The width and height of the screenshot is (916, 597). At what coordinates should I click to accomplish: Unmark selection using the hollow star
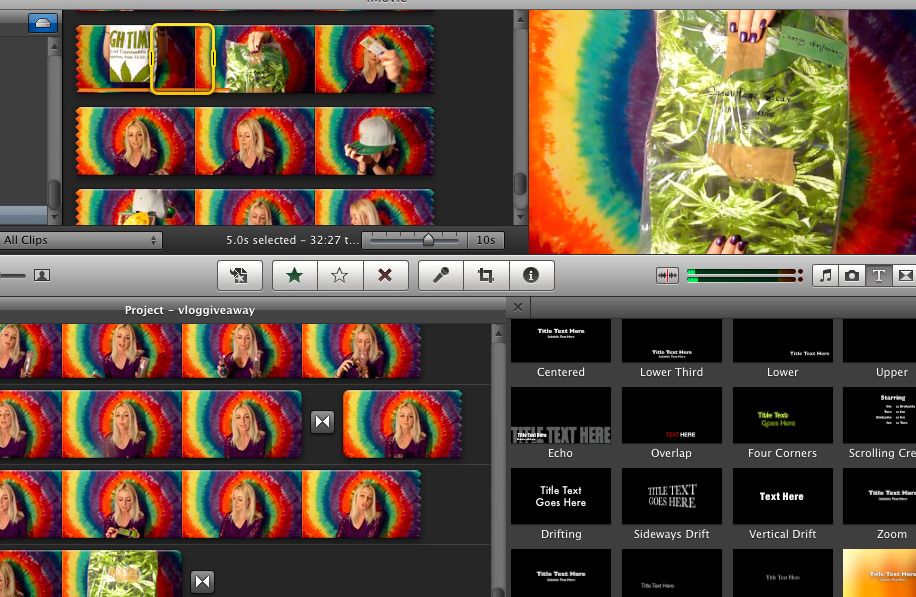click(x=339, y=275)
